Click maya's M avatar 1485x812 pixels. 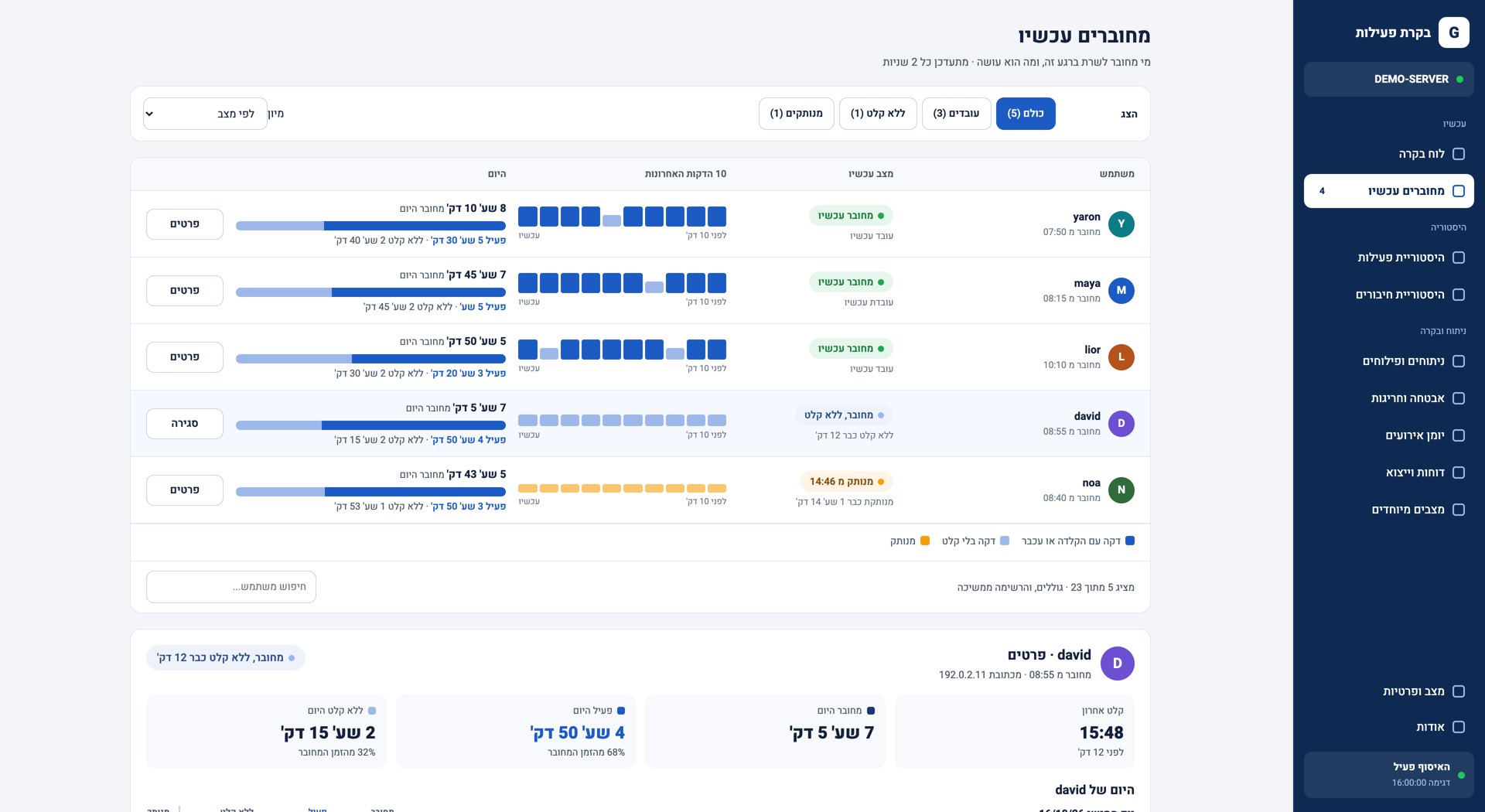[1121, 291]
